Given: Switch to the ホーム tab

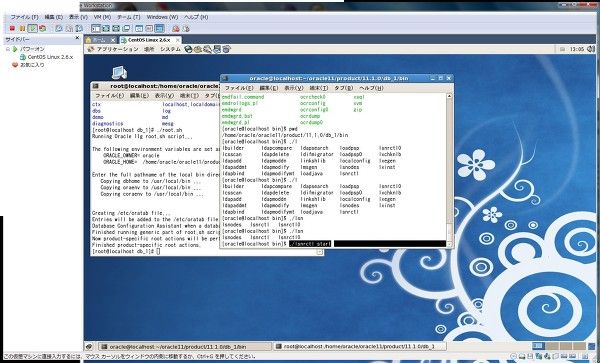Looking at the screenshot, I should click(x=99, y=40).
